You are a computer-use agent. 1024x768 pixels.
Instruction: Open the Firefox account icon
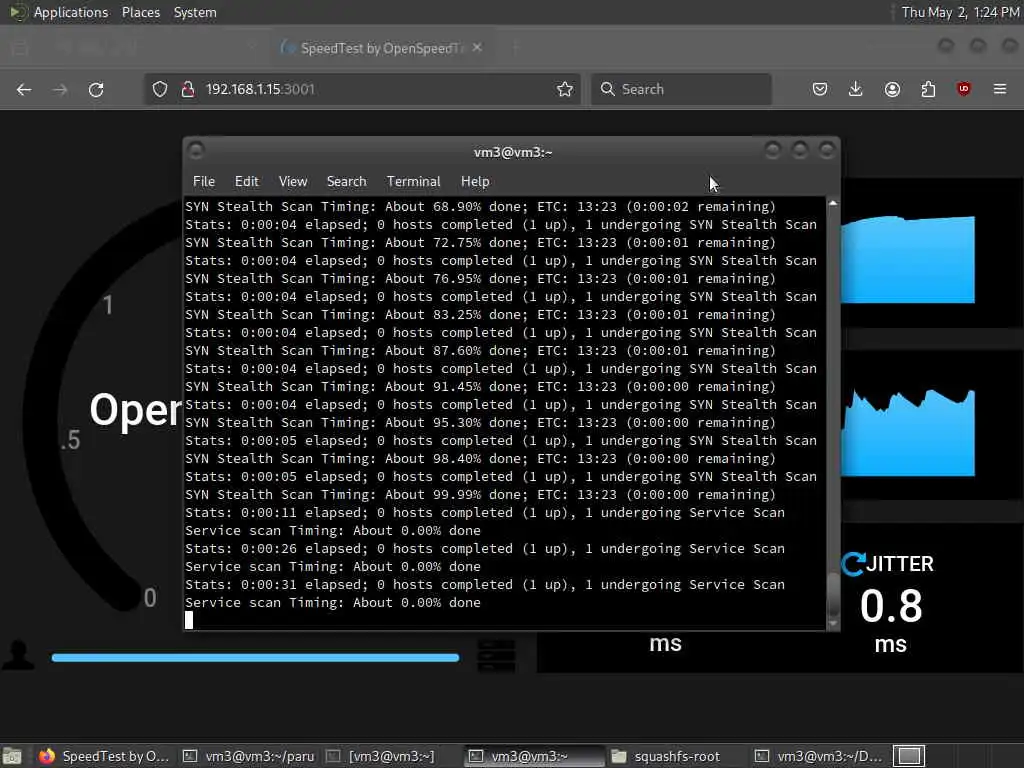(x=892, y=89)
